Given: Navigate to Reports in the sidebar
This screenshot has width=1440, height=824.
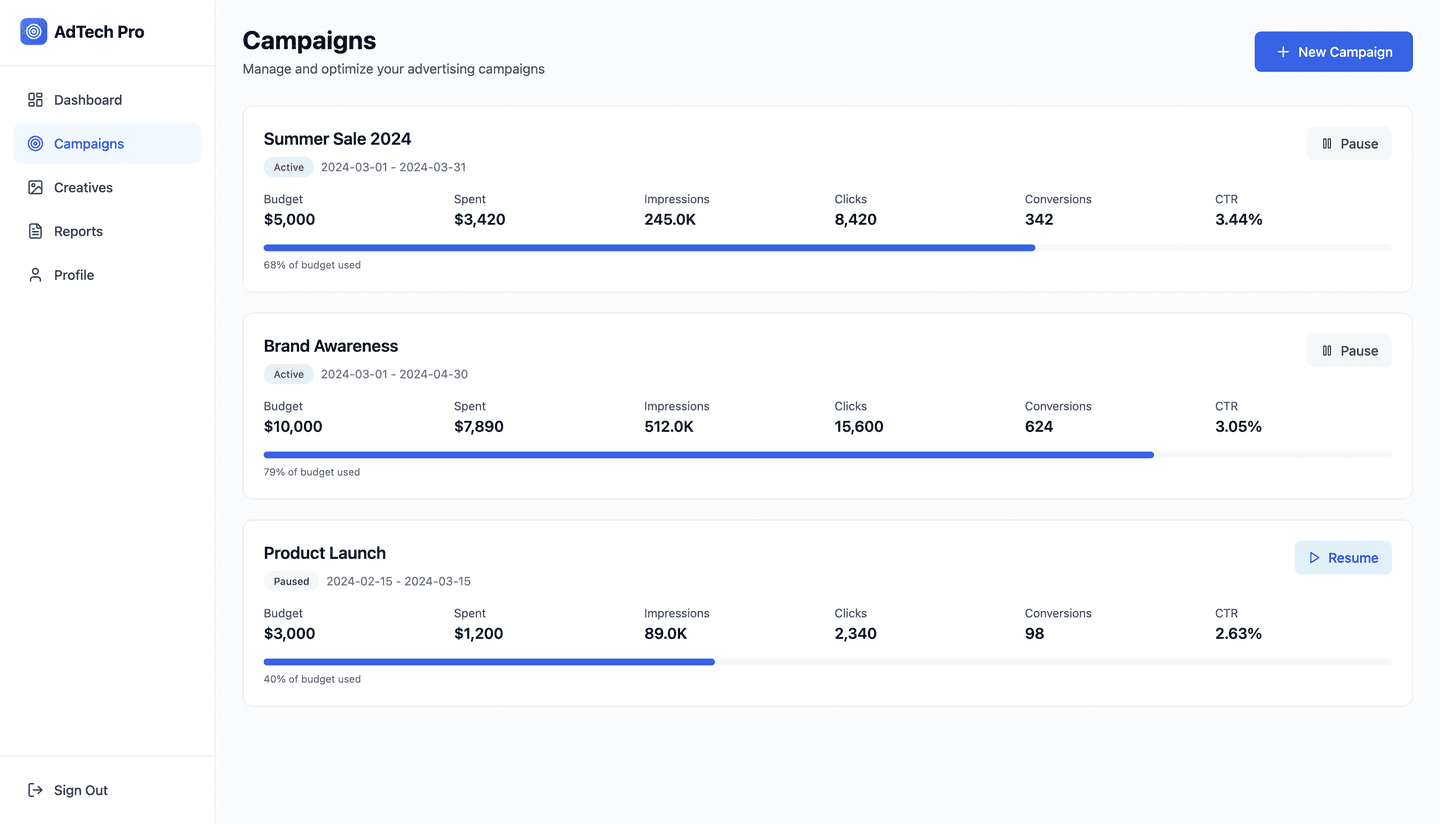Looking at the screenshot, I should (x=78, y=231).
